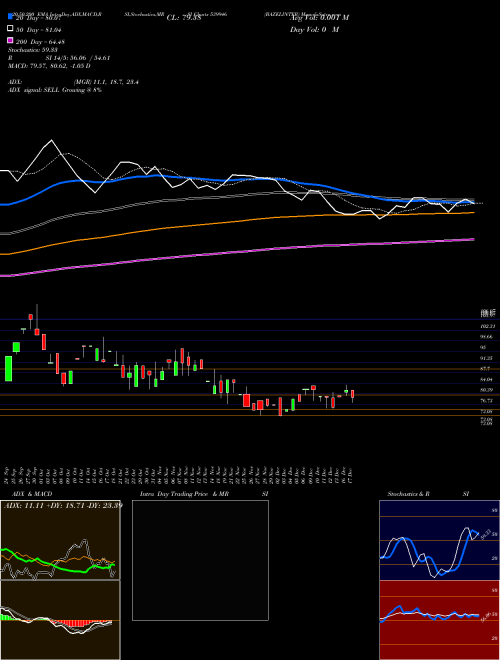Click the 'Intra Day Trading Price & MRSI' title
500x660 pixels.
pyautogui.click(x=204, y=494)
